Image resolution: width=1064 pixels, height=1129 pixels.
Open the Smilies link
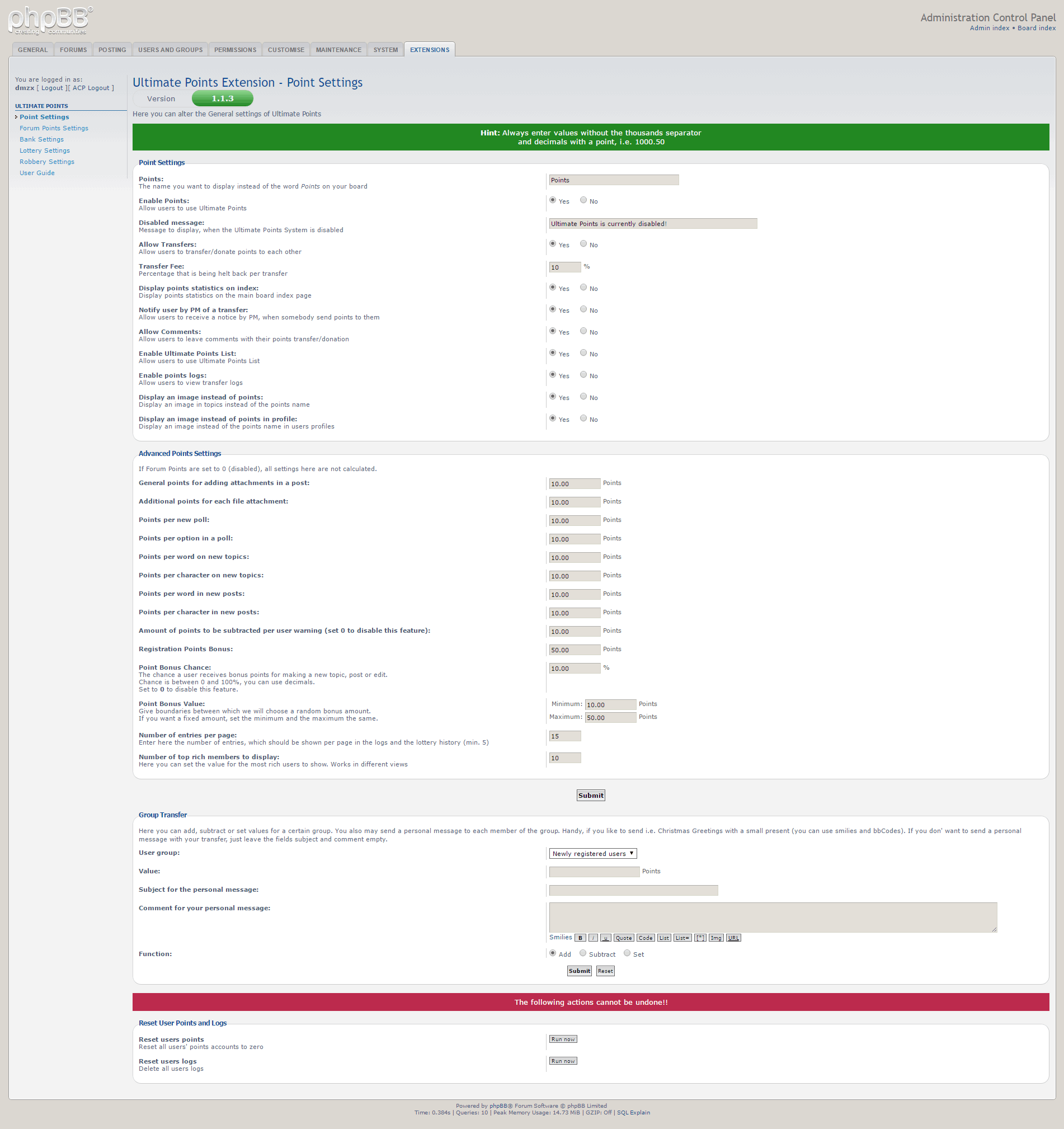coord(561,937)
